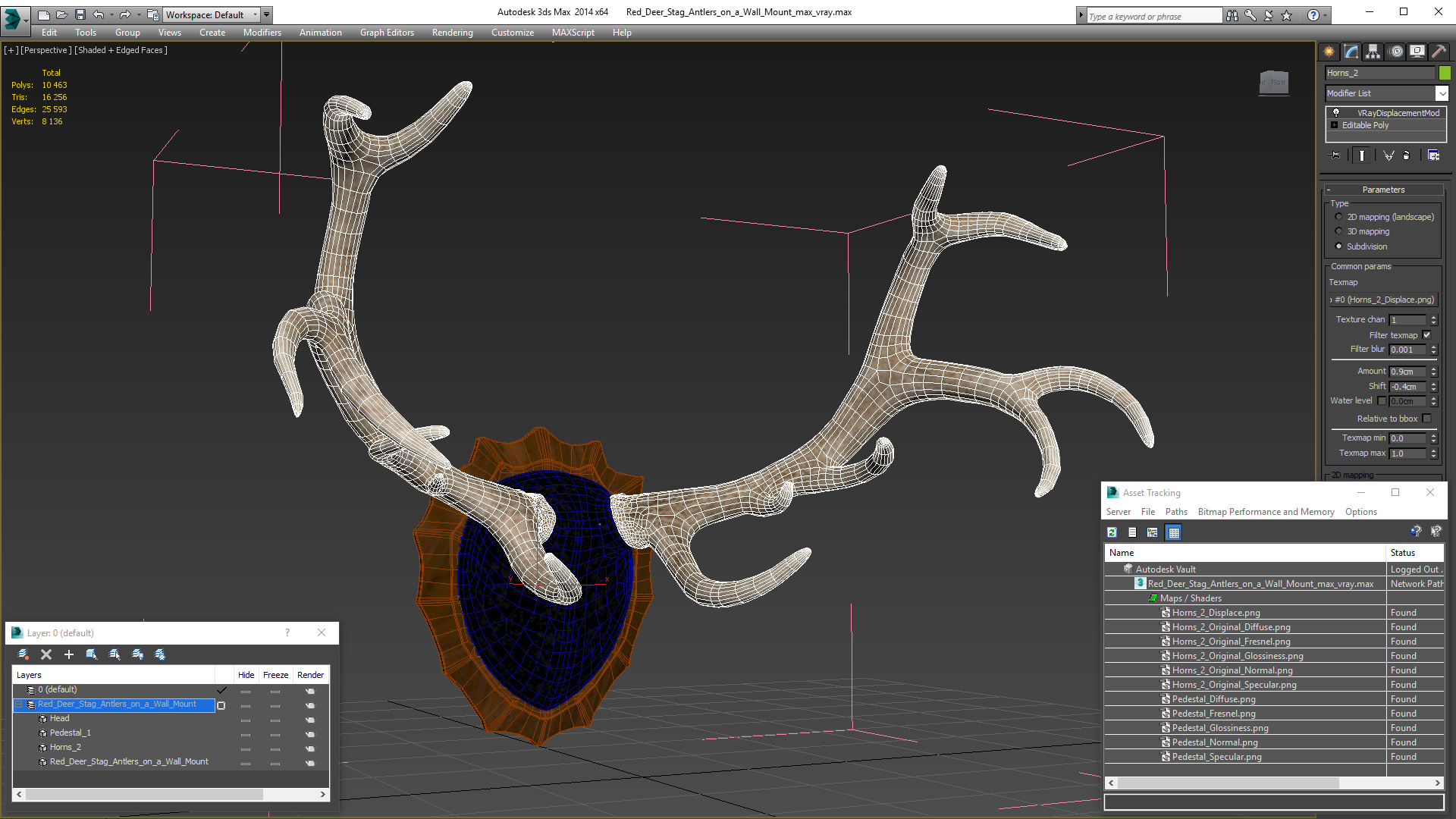Open Configure Modifier Sets icon
The height and width of the screenshot is (819, 1456).
tap(1433, 155)
